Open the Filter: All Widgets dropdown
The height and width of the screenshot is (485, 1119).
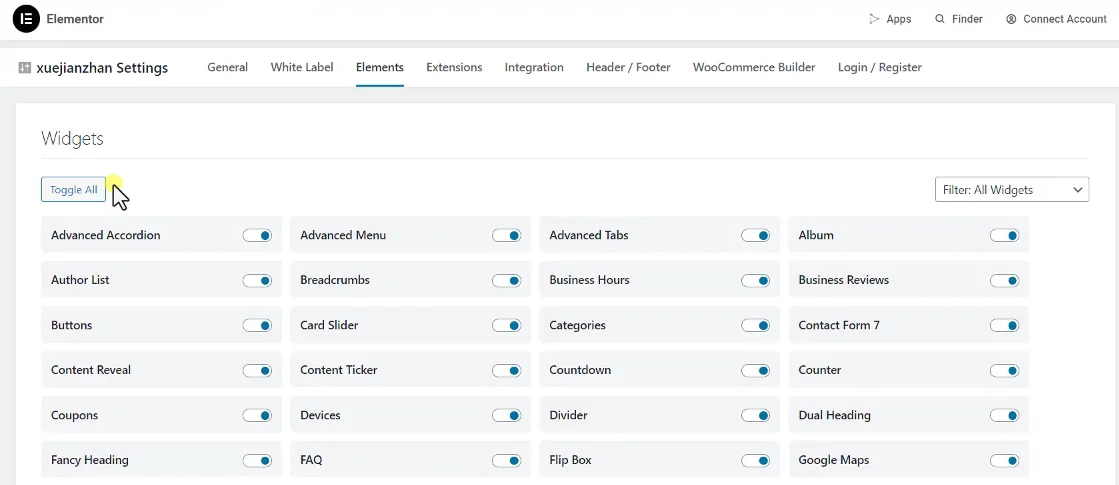pyautogui.click(x=1012, y=189)
